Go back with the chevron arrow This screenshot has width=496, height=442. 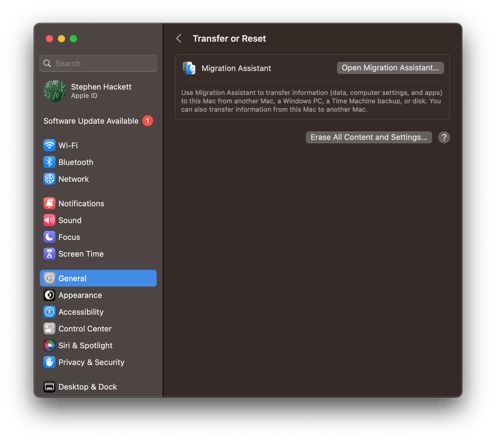[x=179, y=39]
